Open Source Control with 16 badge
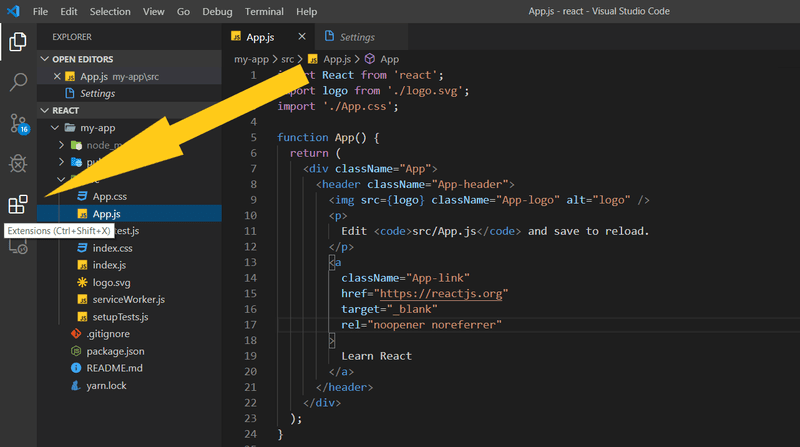Viewport: 800px width, 447px height. [18, 124]
